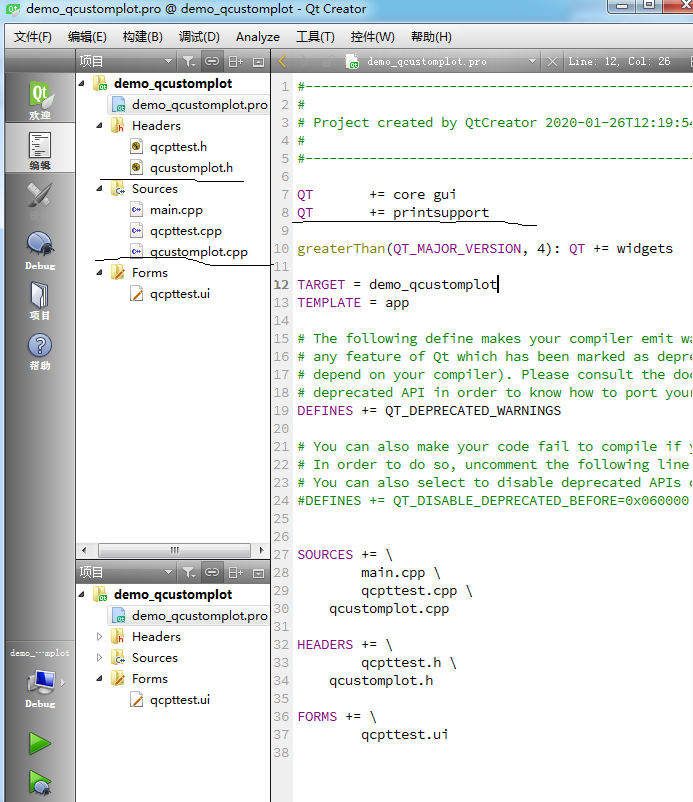Screen dimensions: 693x802
Task: Open the bottom panel's 项目 view dropdown
Action: click(x=125, y=572)
